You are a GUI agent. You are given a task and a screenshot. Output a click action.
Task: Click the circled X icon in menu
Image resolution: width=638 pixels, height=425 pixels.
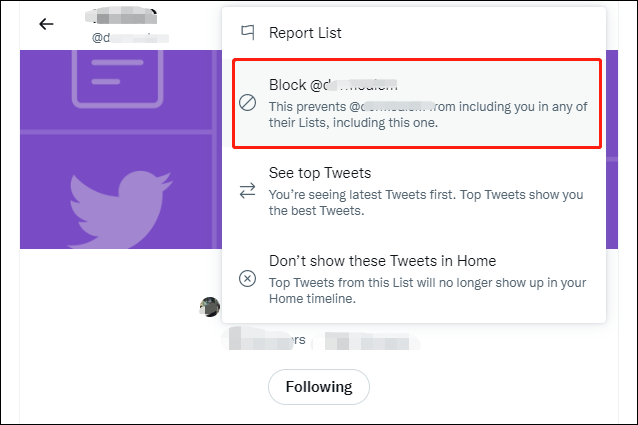[x=247, y=279]
